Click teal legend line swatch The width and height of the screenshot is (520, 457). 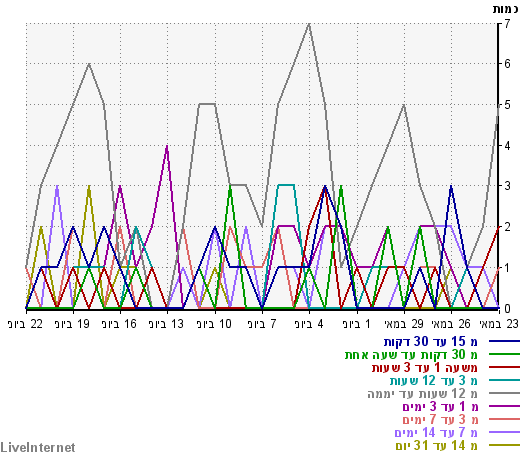coord(504,380)
